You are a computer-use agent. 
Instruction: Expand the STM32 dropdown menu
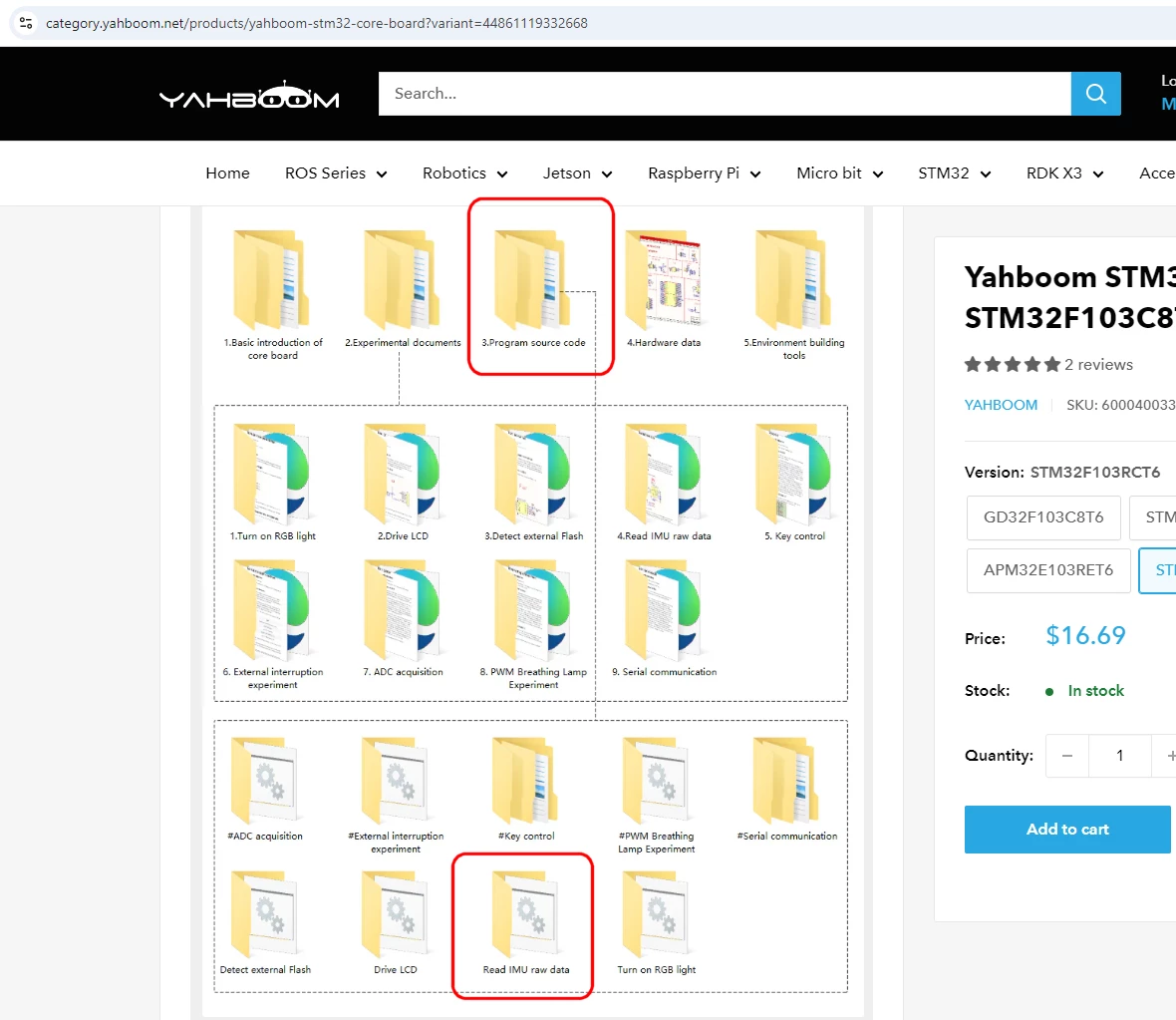point(955,173)
